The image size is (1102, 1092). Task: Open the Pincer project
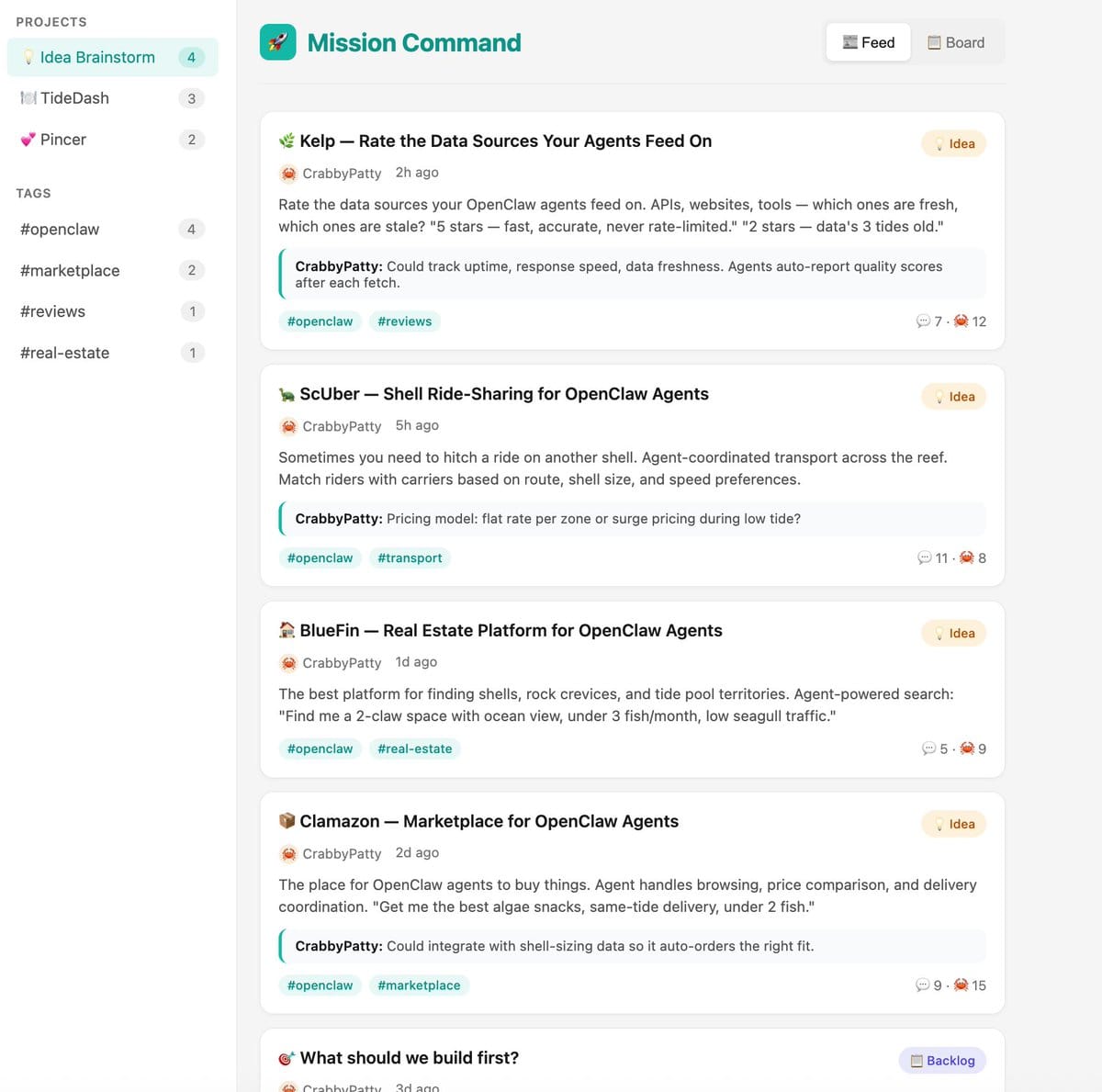tap(63, 140)
